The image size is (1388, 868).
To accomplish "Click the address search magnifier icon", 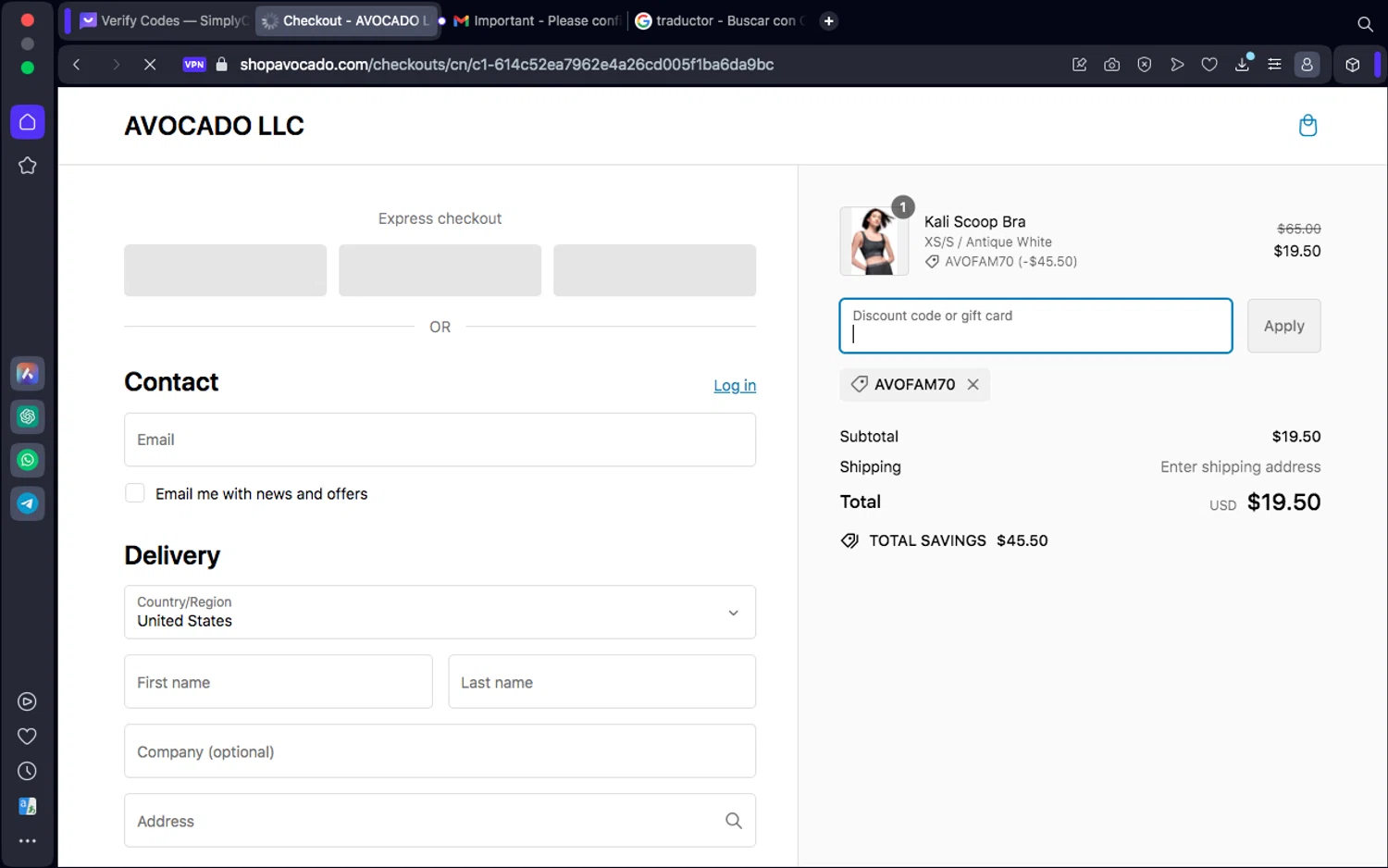I will pos(733,820).
